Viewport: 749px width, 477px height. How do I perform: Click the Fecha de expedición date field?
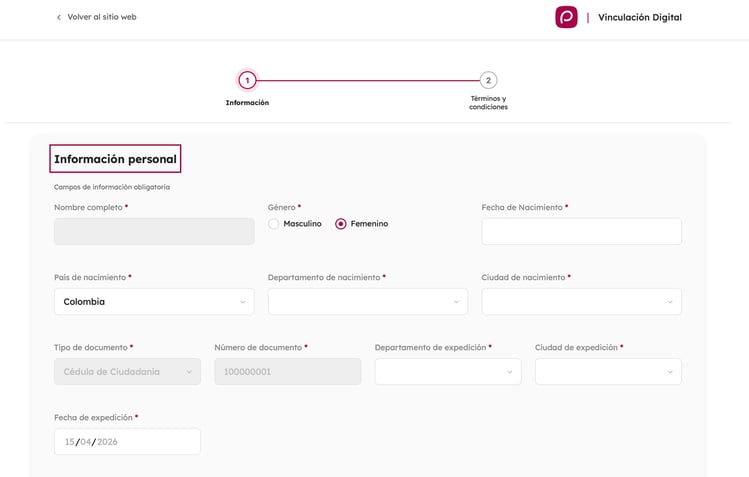pos(127,442)
